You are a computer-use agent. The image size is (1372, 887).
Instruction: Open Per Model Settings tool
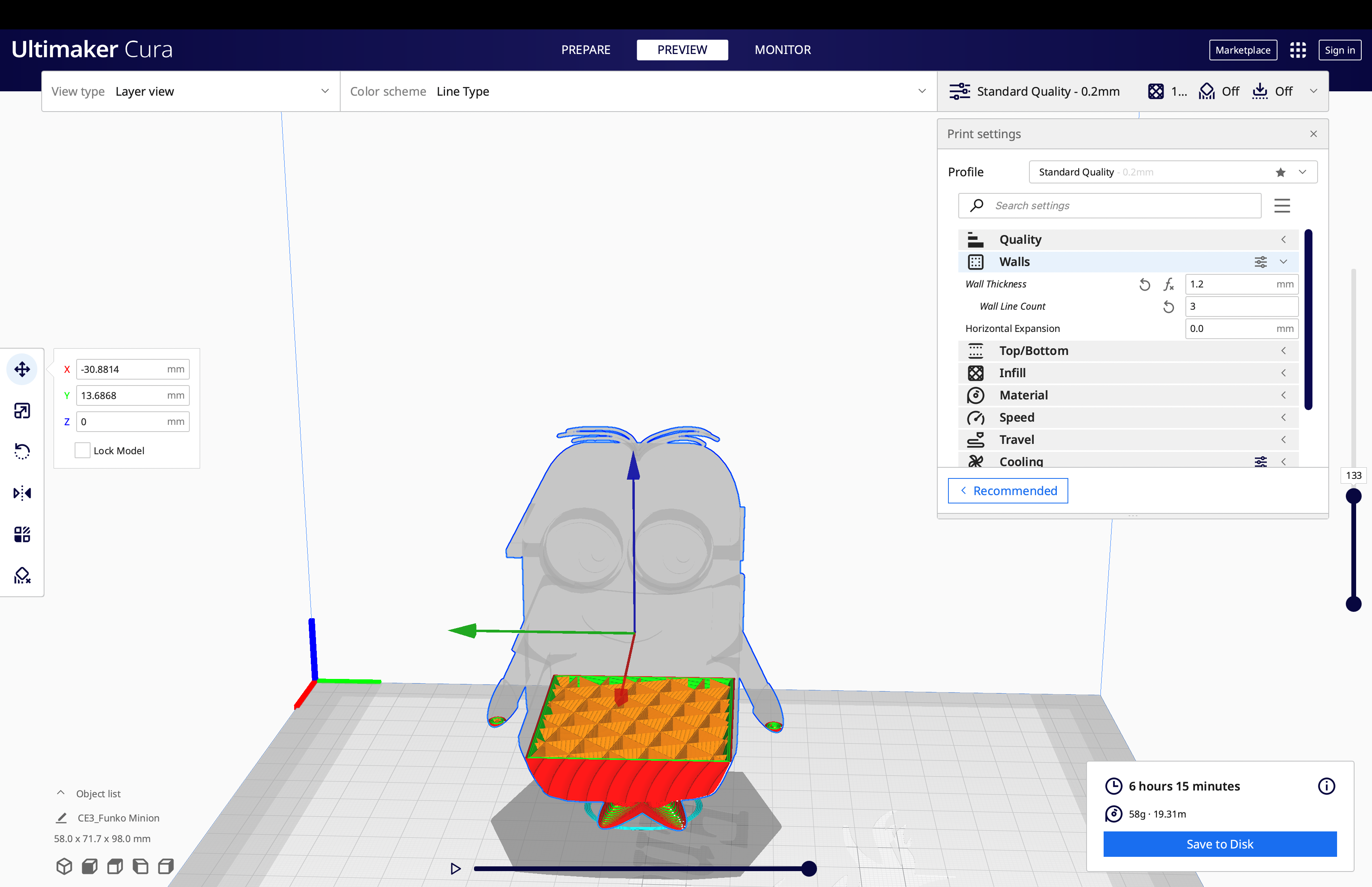tap(22, 534)
